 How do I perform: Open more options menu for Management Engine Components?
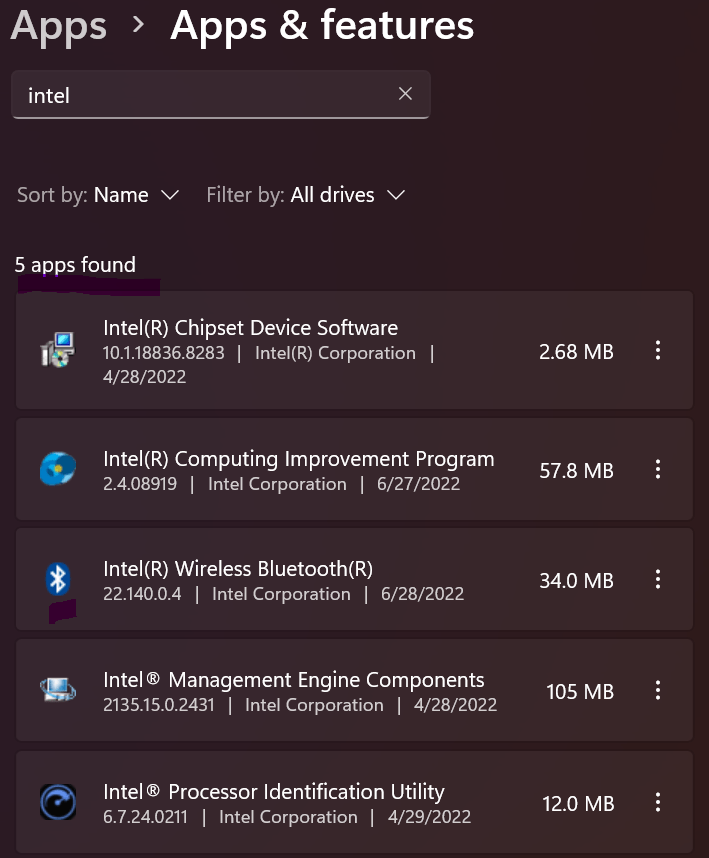pos(658,690)
